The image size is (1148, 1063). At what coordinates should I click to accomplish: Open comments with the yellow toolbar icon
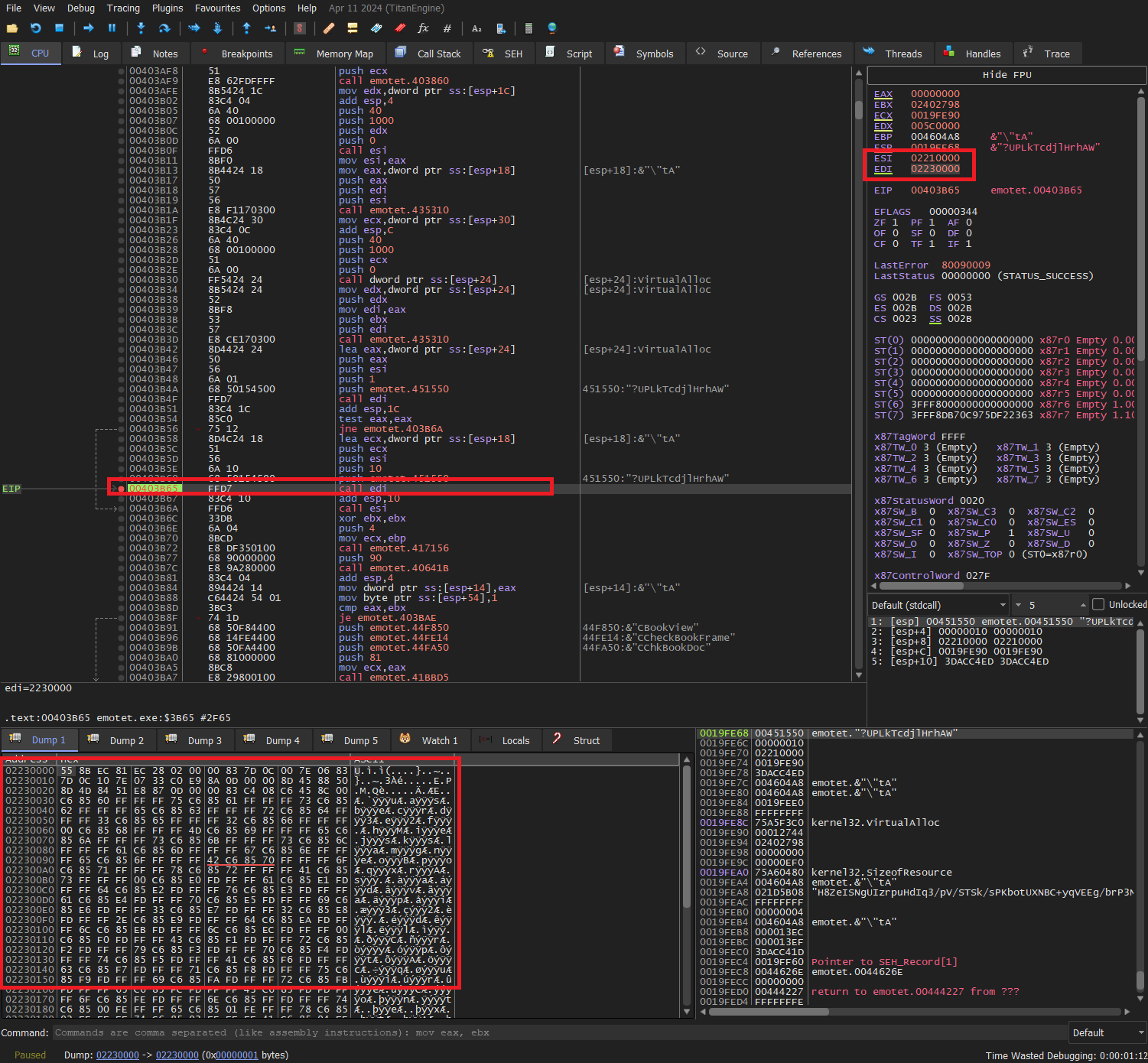tap(353, 28)
